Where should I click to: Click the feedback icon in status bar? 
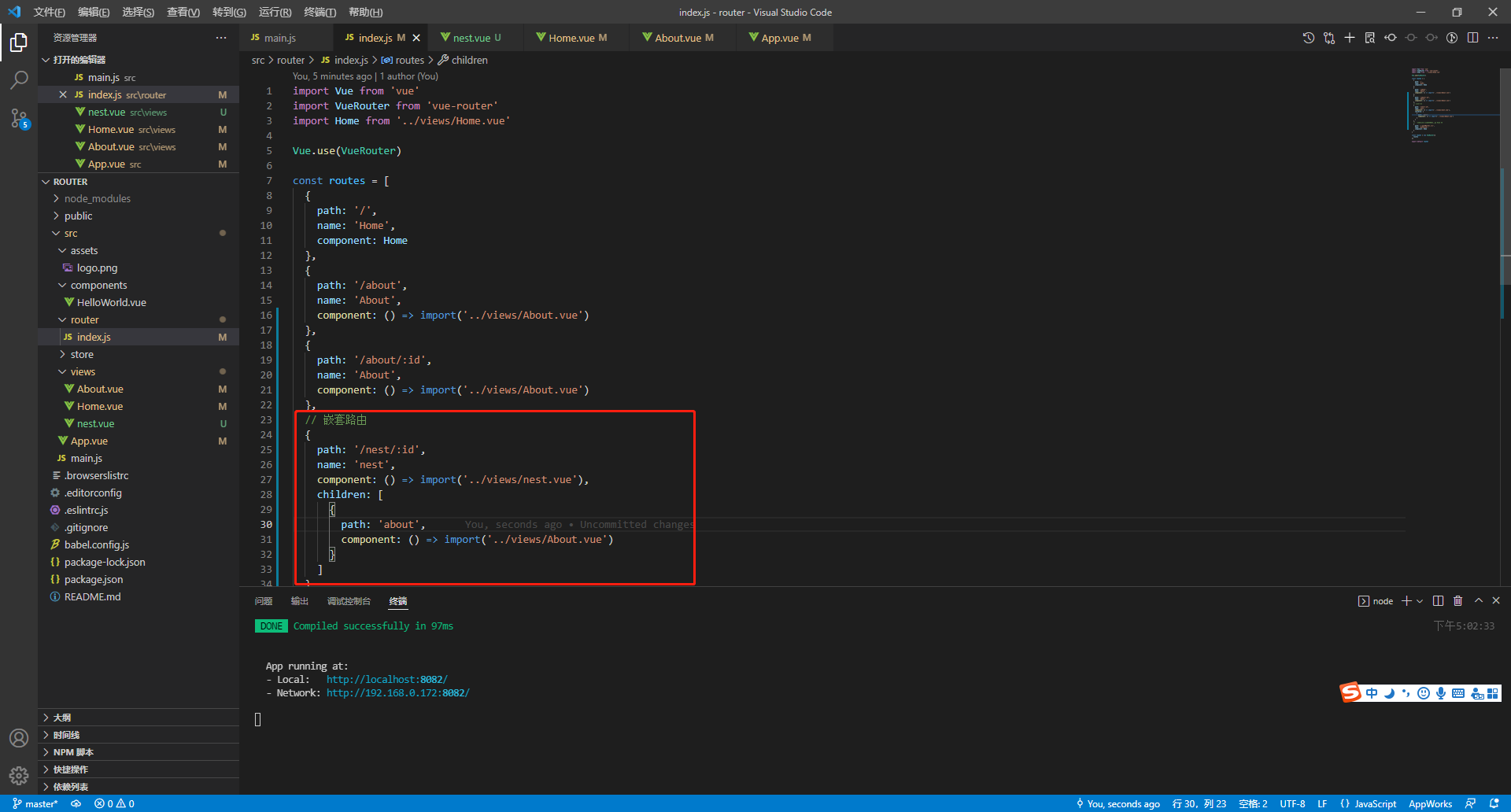coord(1470,803)
